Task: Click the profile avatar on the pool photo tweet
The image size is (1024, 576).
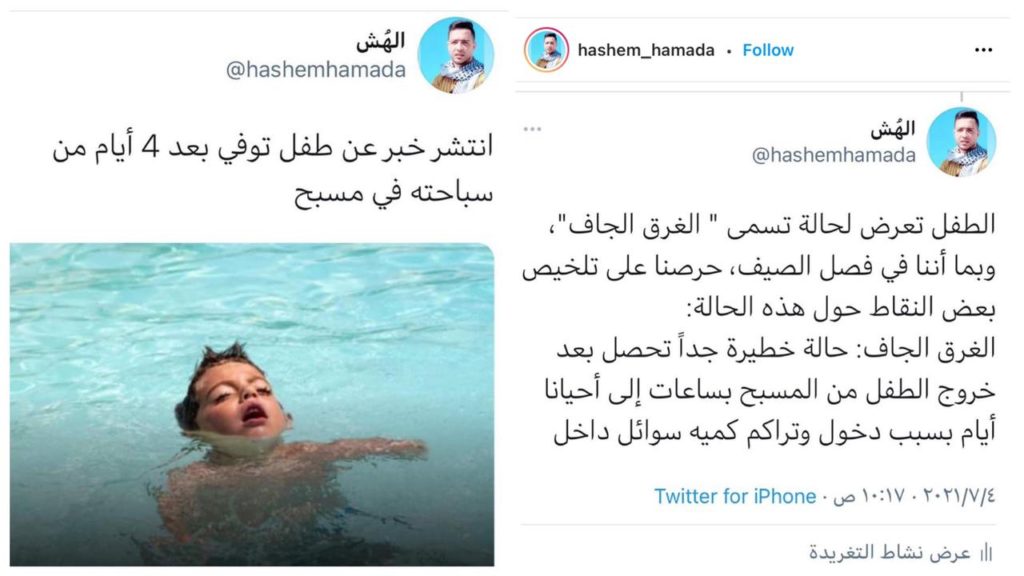Action: (x=455, y=56)
